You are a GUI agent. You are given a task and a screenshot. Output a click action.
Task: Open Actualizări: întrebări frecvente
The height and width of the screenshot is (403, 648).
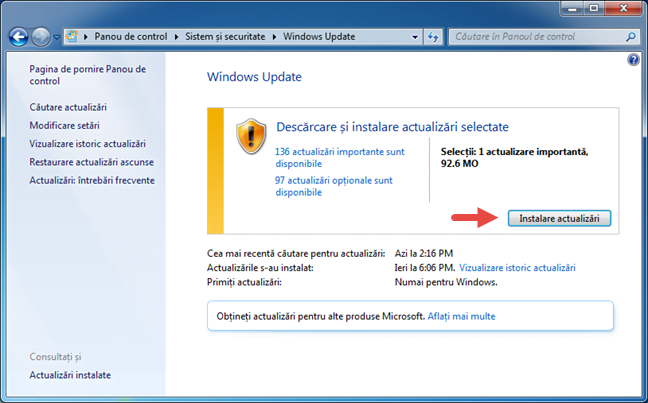[x=92, y=180]
